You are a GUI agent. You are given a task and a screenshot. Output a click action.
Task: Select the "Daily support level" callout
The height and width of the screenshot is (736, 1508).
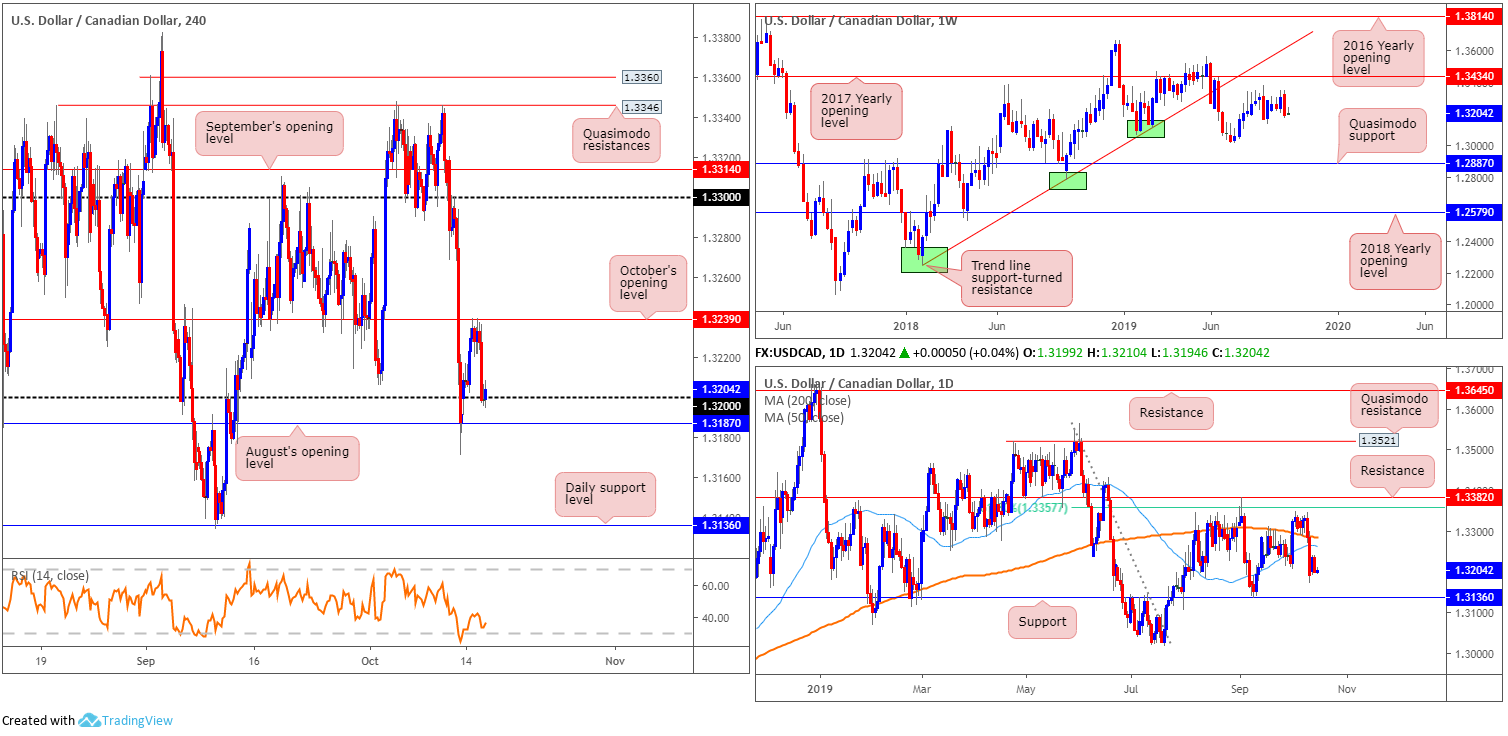[605, 494]
